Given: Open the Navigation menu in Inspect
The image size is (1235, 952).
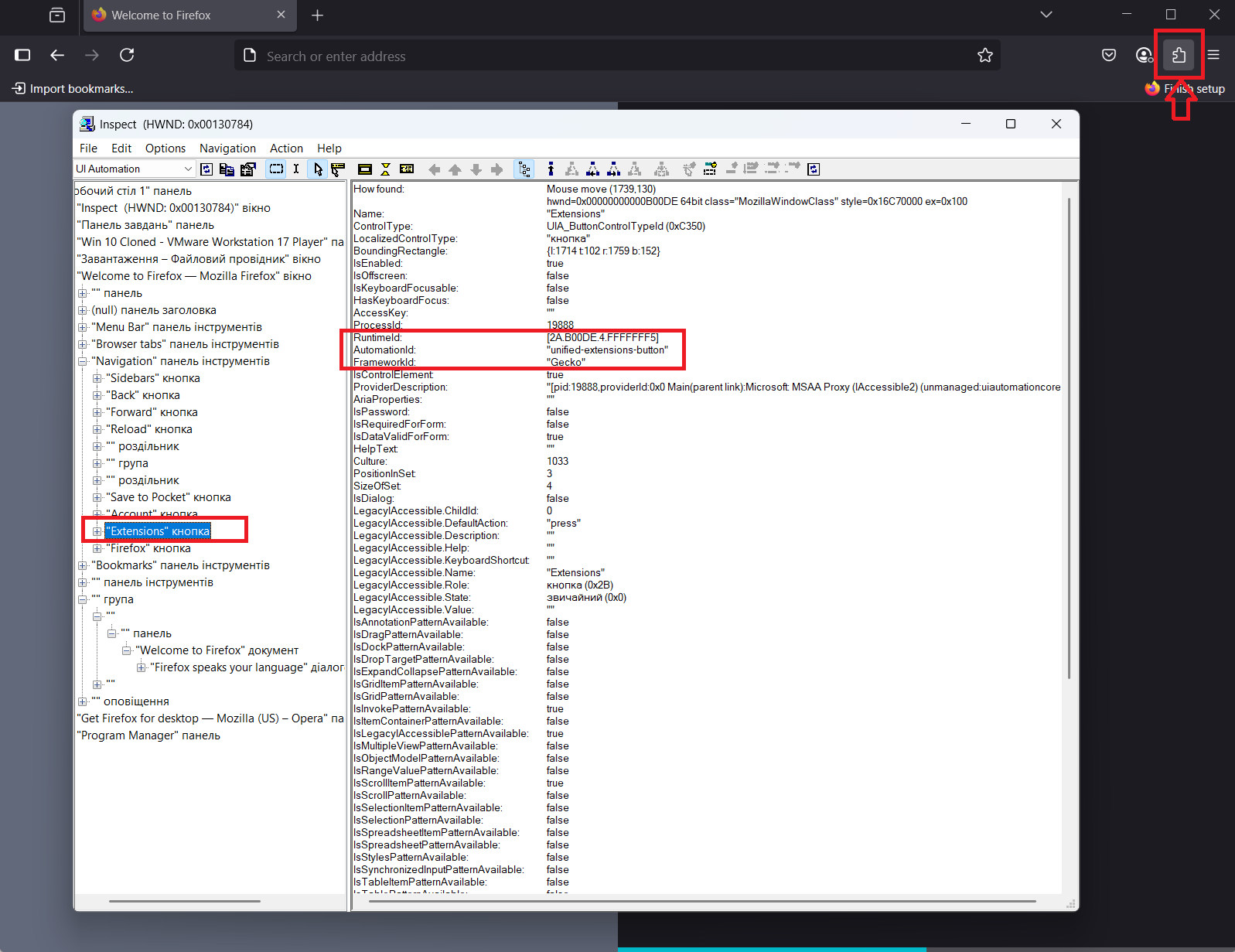Looking at the screenshot, I should (x=227, y=148).
